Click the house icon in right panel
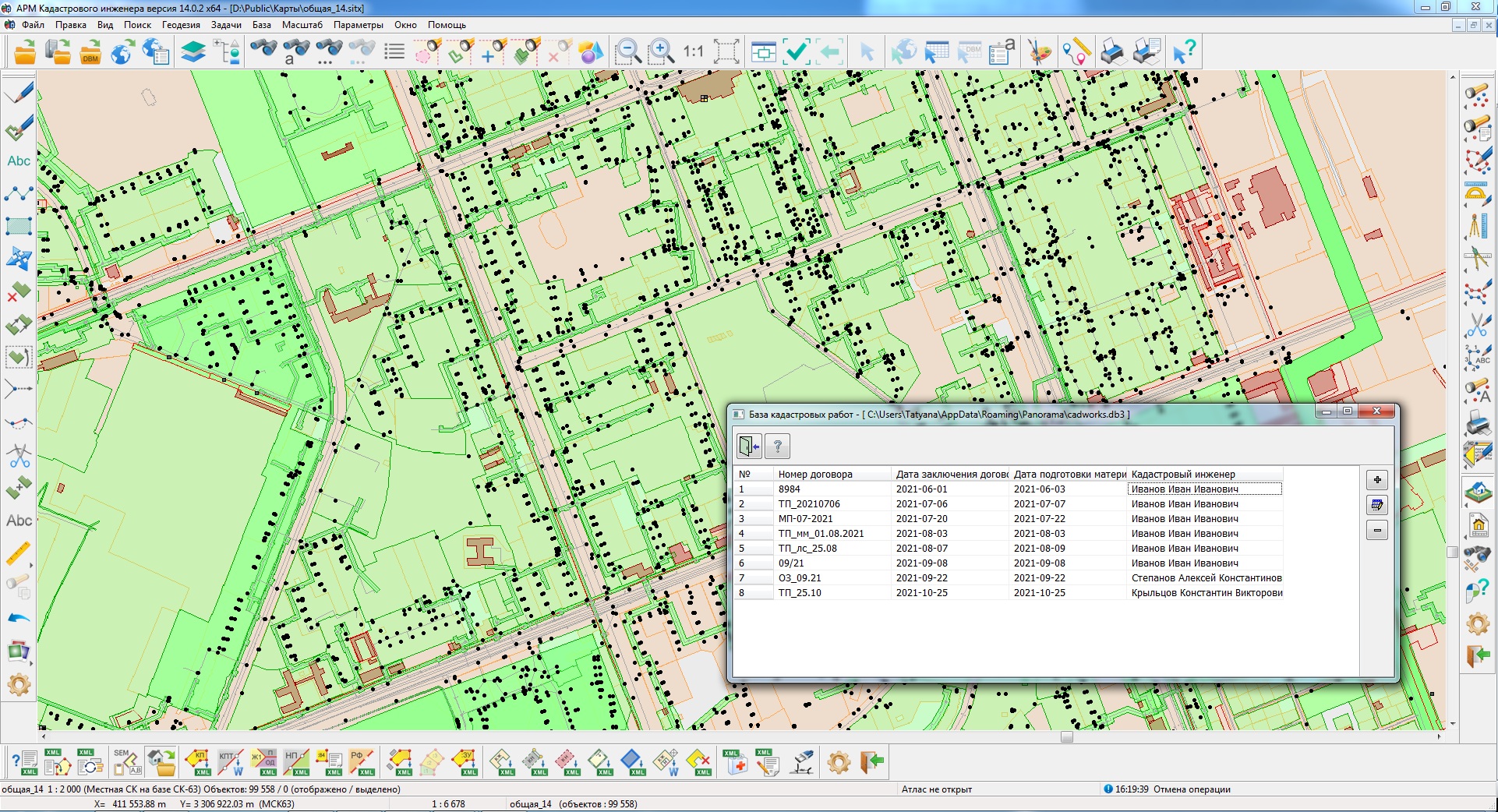This screenshot has height=812, width=1498. 1479,525
